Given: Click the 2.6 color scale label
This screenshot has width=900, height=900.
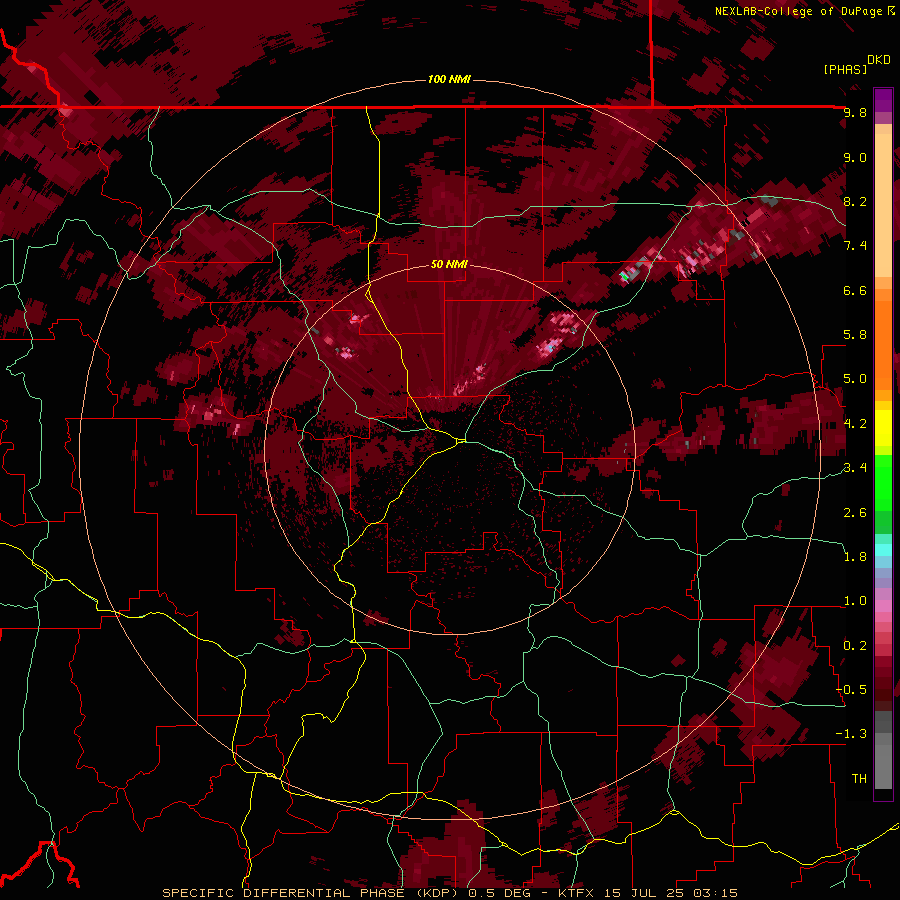Looking at the screenshot, I should pyautogui.click(x=855, y=513).
